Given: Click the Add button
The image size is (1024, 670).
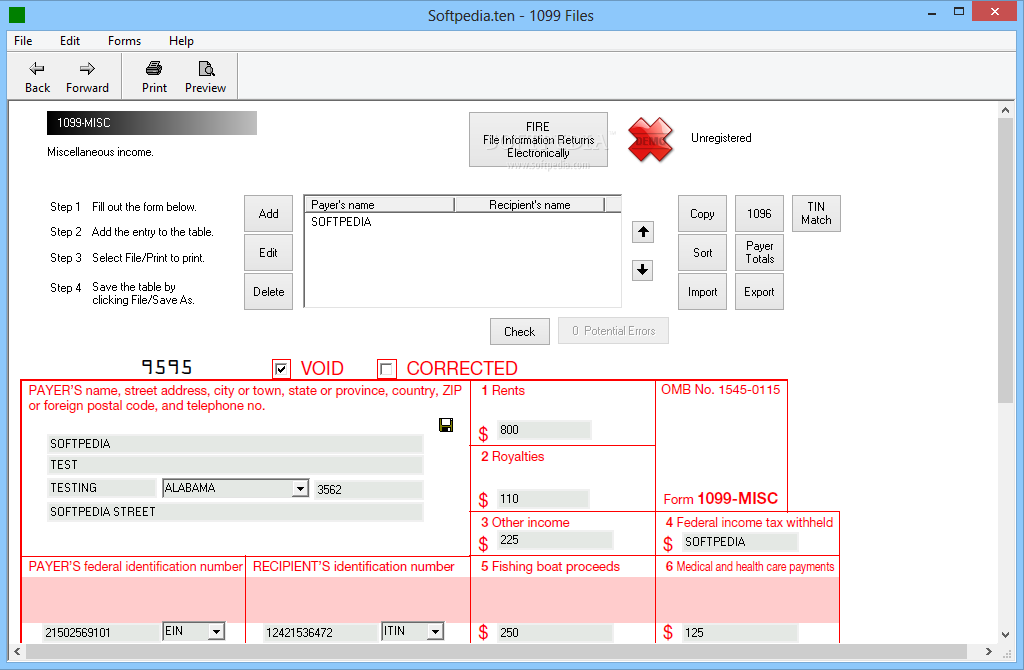Looking at the screenshot, I should coord(268,214).
